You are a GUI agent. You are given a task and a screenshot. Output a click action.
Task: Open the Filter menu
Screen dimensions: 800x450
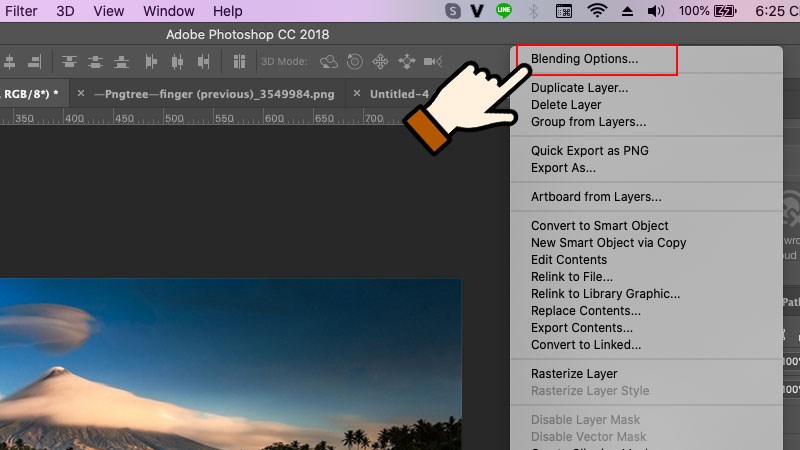click(21, 11)
